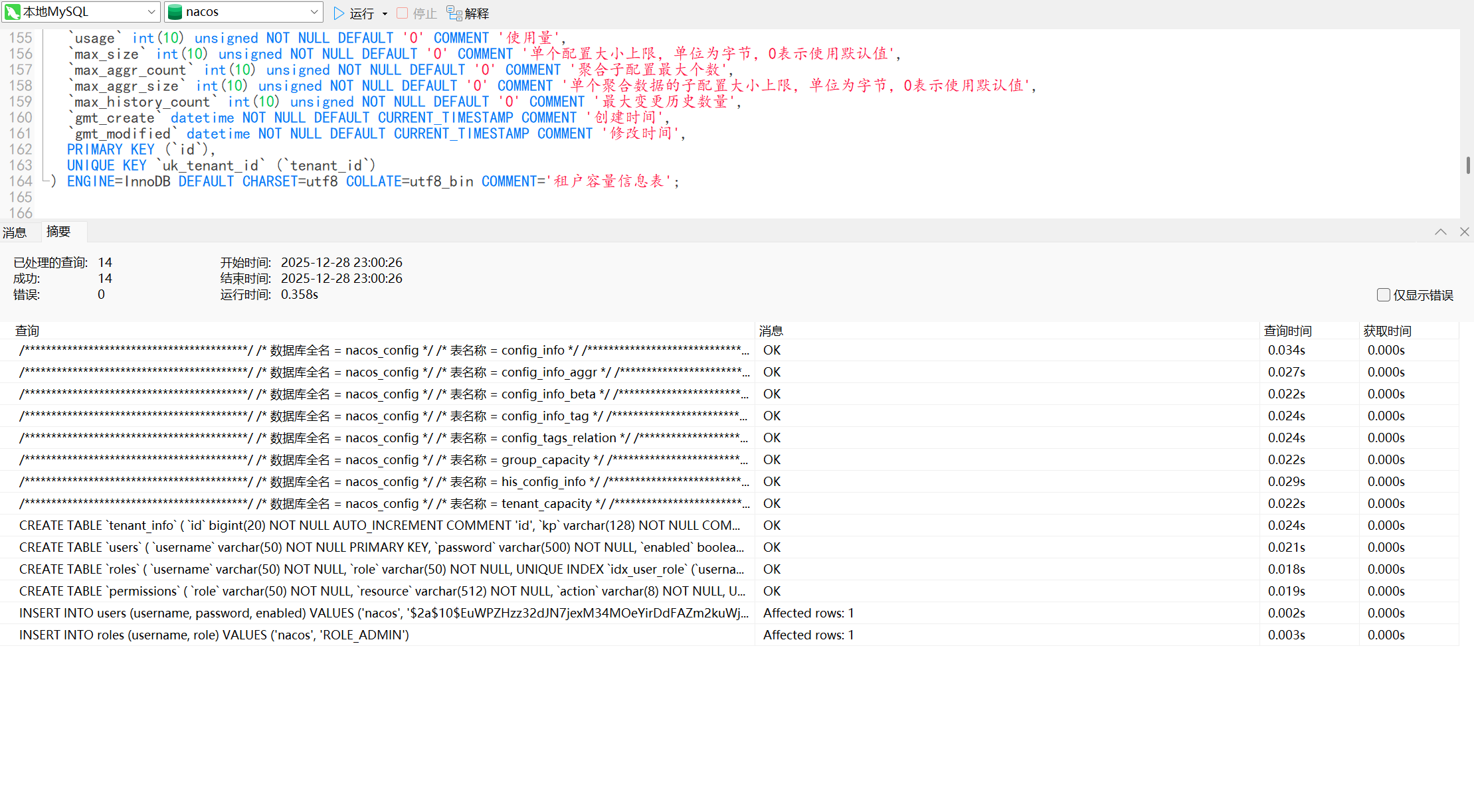The image size is (1474, 812).
Task: Switch to the 消息 tab
Action: pyautogui.click(x=15, y=232)
